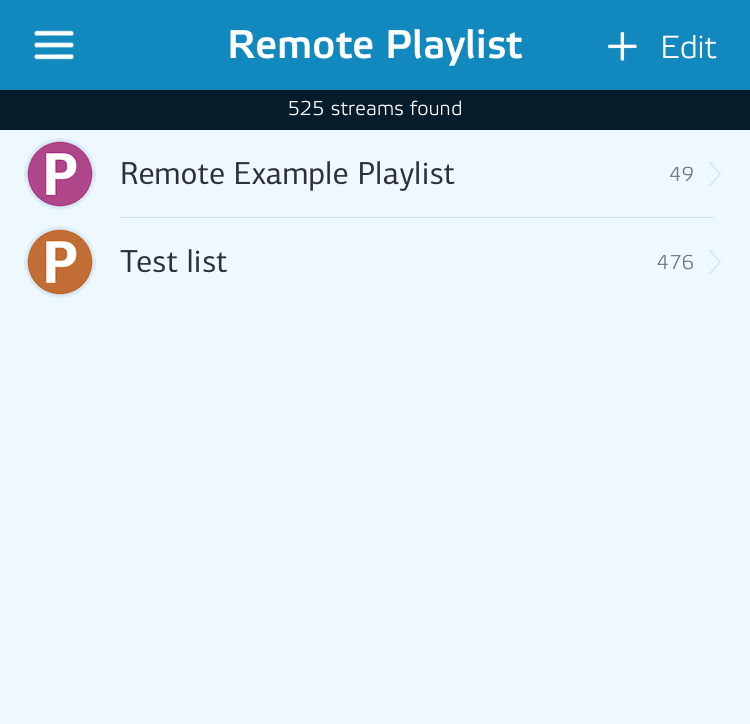Tap the plus icon to add playlist
This screenshot has width=750, height=724.
[622, 47]
